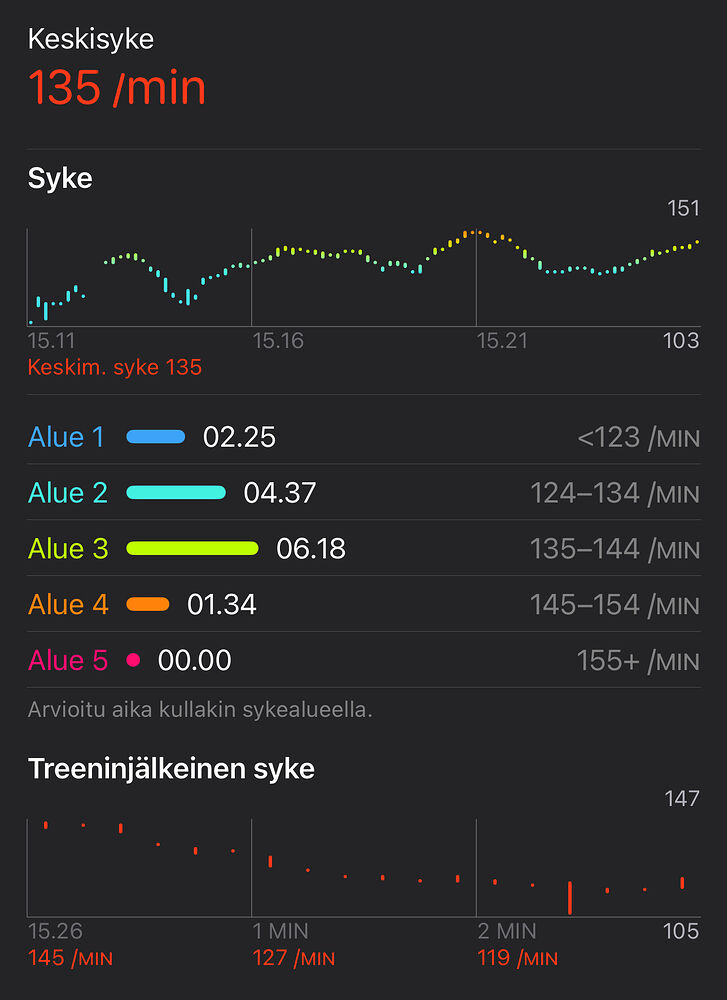Select the blue Alue 1 zone bar
Viewport: 727px width, 1000px height.
156,436
